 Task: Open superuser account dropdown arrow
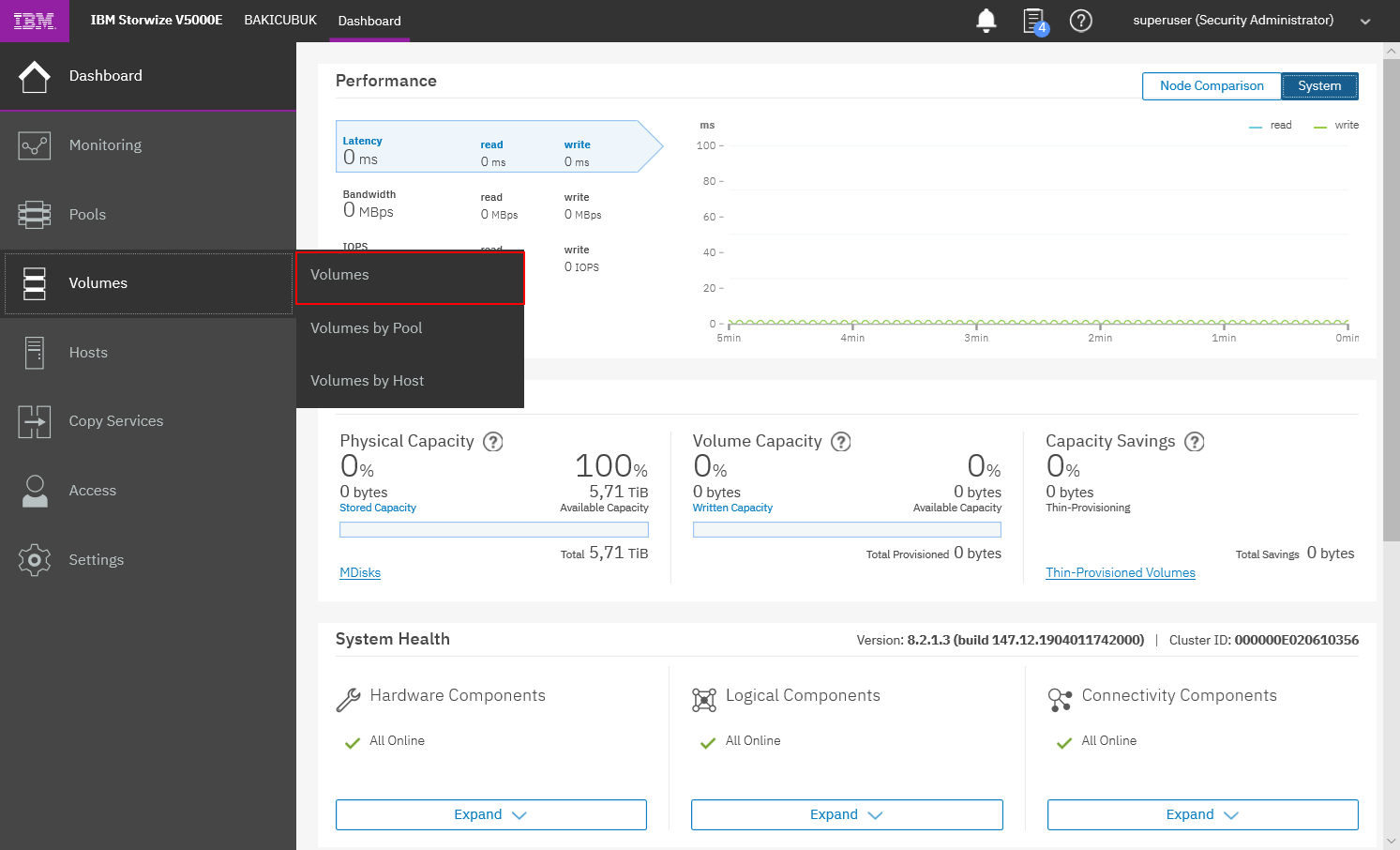pos(1365,22)
